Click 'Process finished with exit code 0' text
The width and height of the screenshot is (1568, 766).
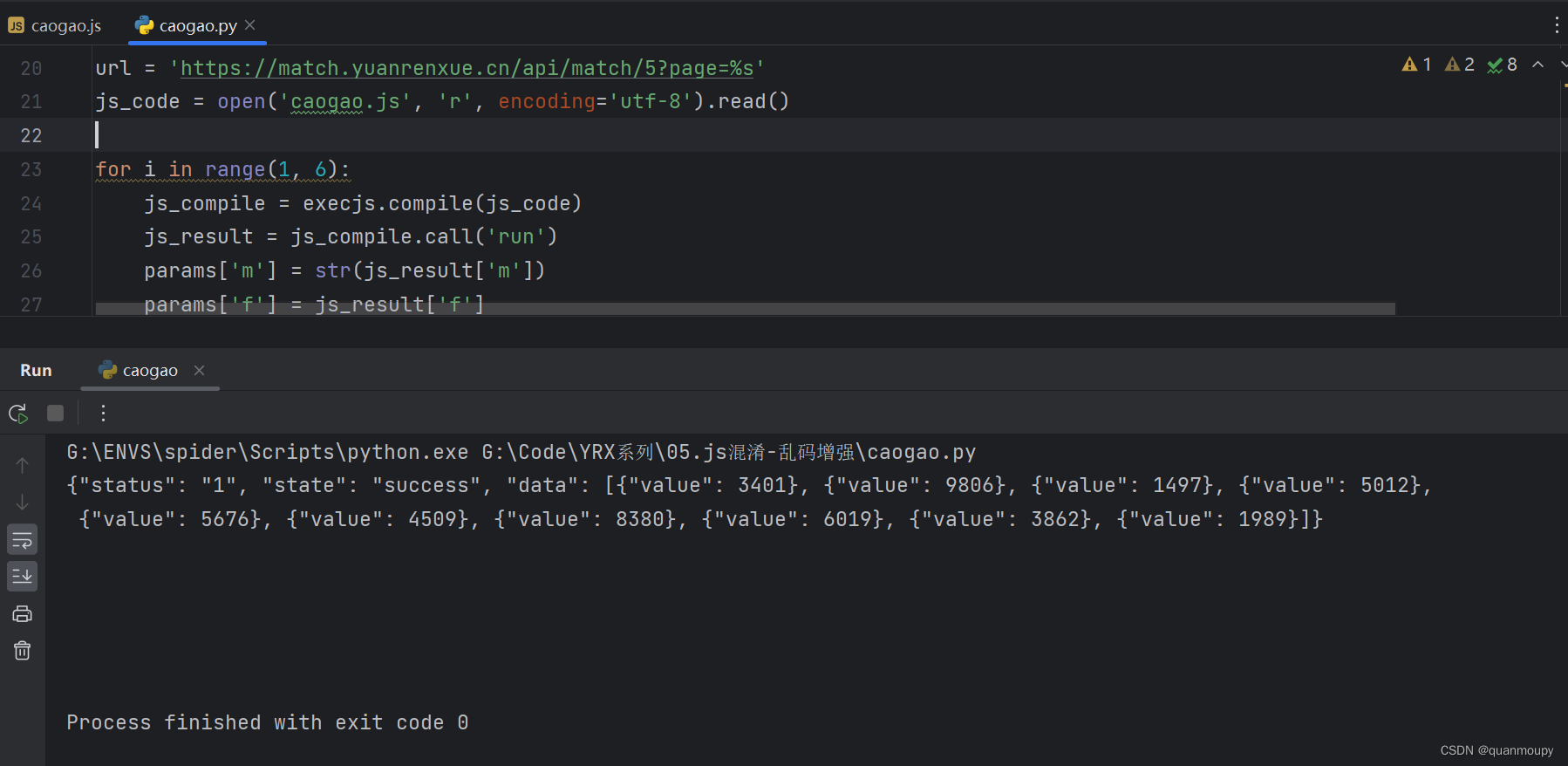point(268,722)
